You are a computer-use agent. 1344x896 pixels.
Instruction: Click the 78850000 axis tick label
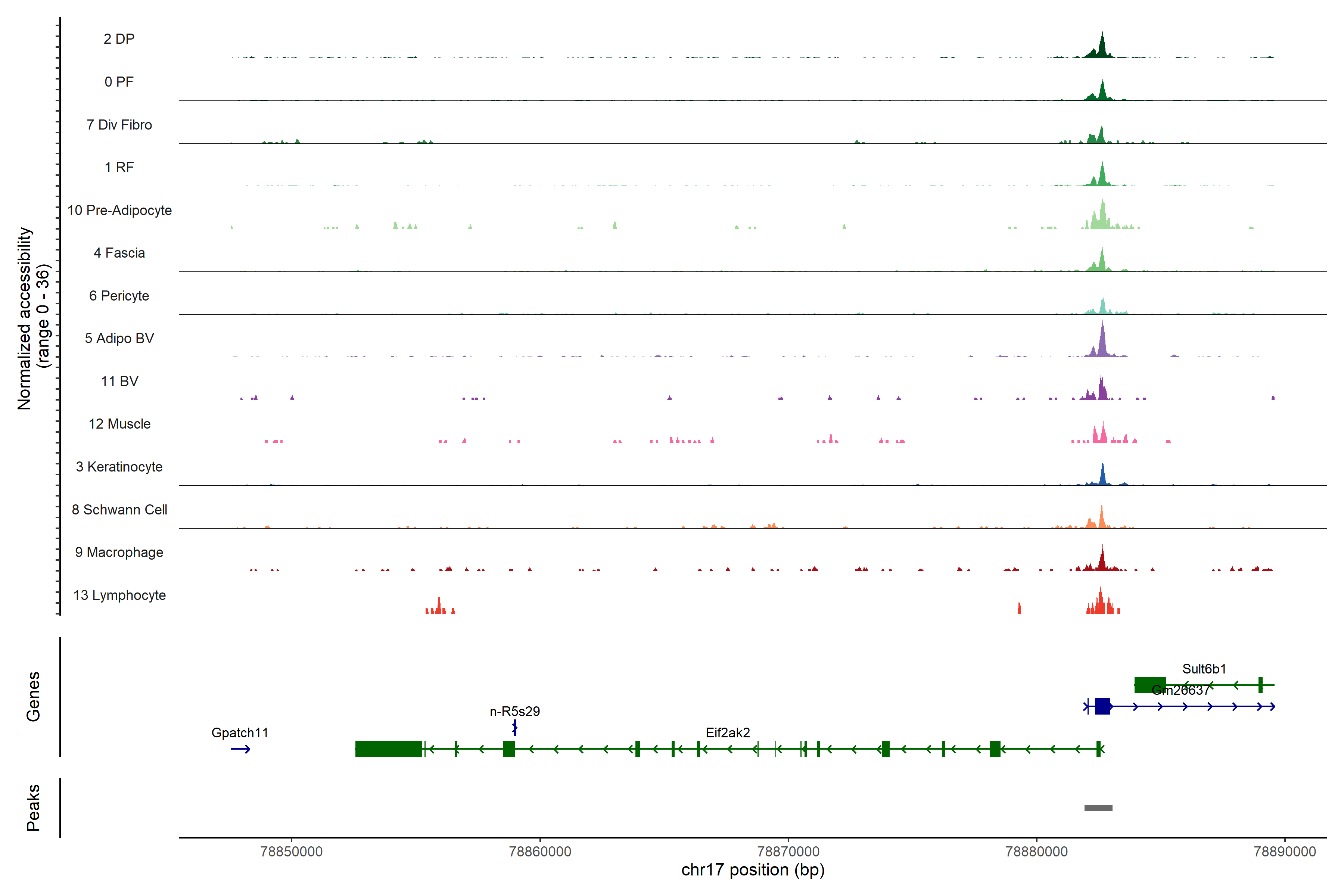[x=292, y=852]
